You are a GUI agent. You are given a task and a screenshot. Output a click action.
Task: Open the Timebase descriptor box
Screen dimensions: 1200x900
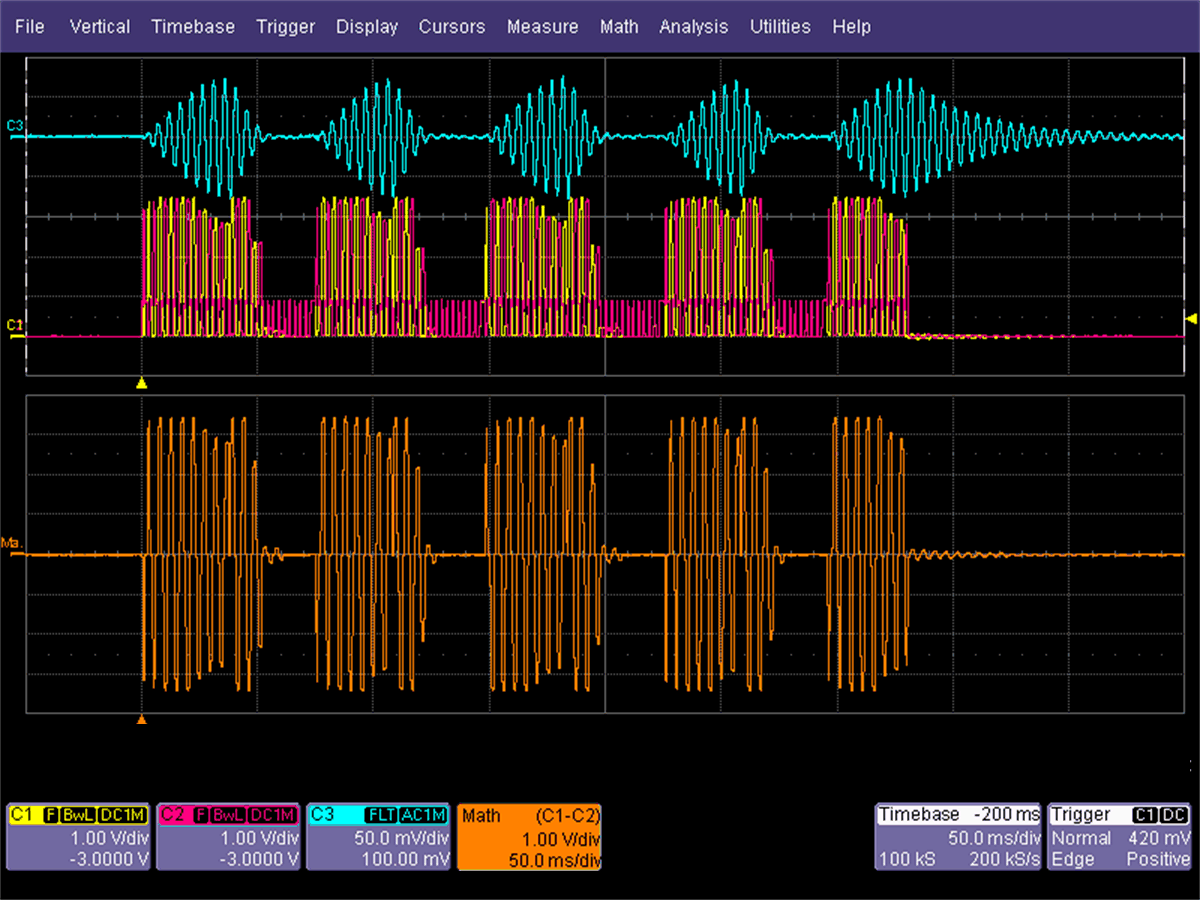coord(958,837)
